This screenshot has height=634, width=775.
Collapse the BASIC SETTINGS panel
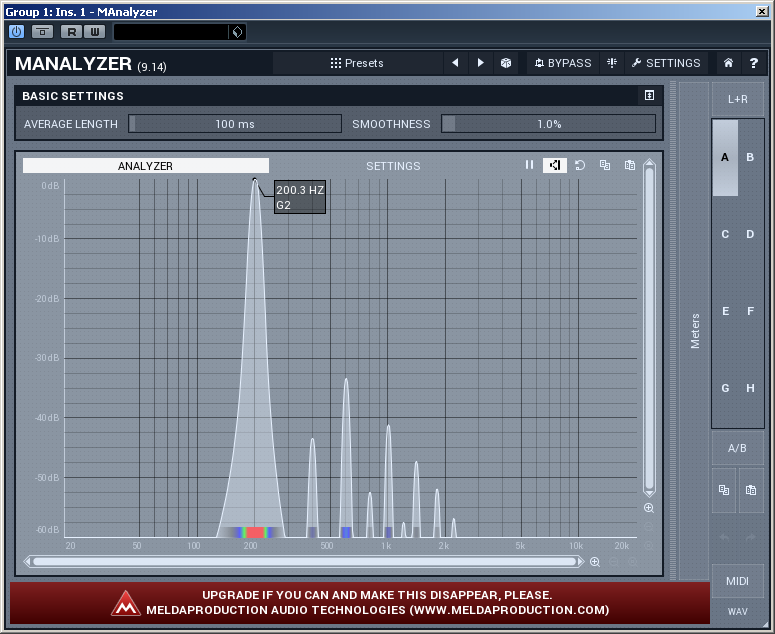649,95
